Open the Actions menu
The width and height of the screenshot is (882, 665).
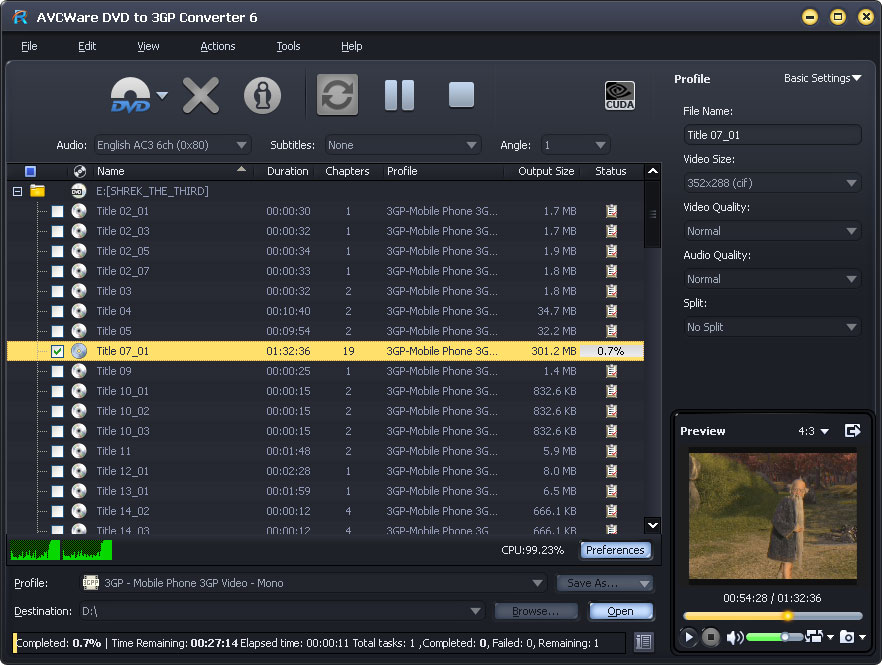point(218,46)
